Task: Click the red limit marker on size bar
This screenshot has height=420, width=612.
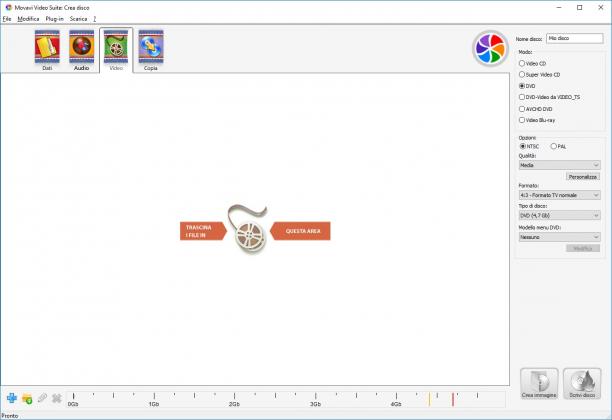Action: (x=453, y=399)
